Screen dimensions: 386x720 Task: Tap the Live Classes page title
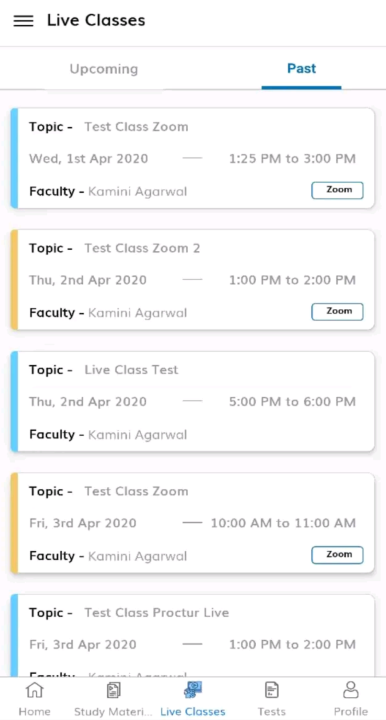tap(96, 21)
